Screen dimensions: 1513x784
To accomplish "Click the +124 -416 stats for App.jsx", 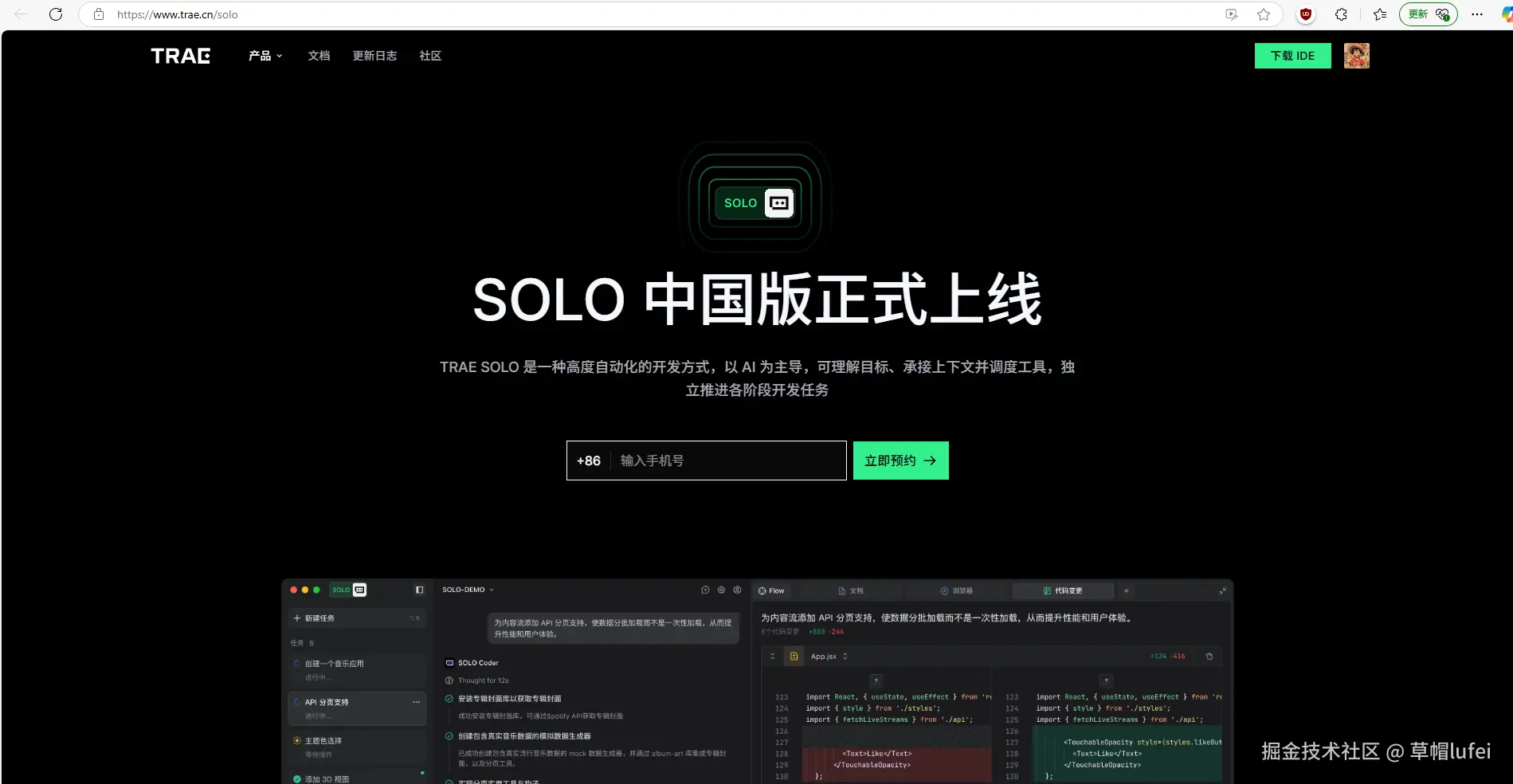I will (x=1167, y=657).
